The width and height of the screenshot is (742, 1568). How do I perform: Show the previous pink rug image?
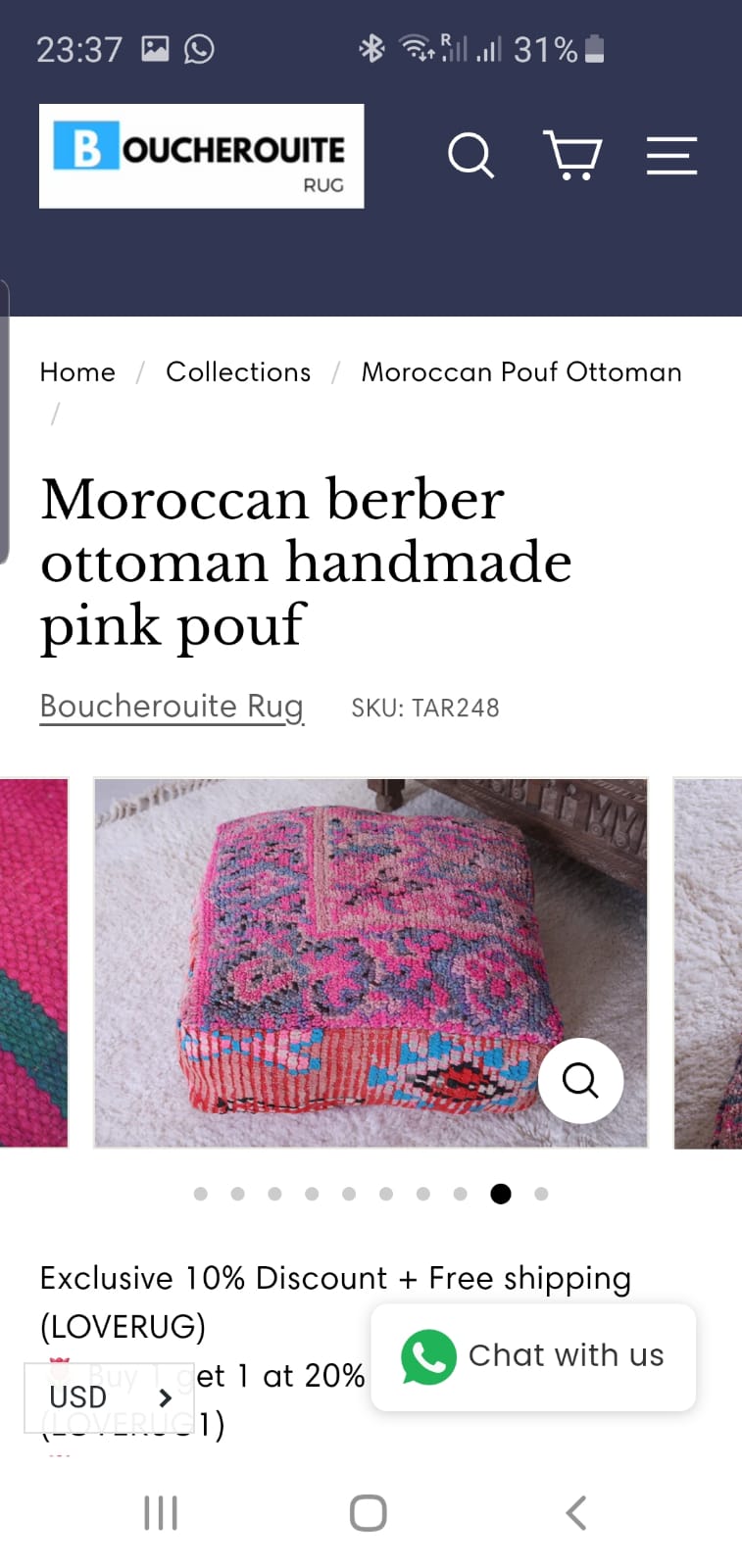33,962
